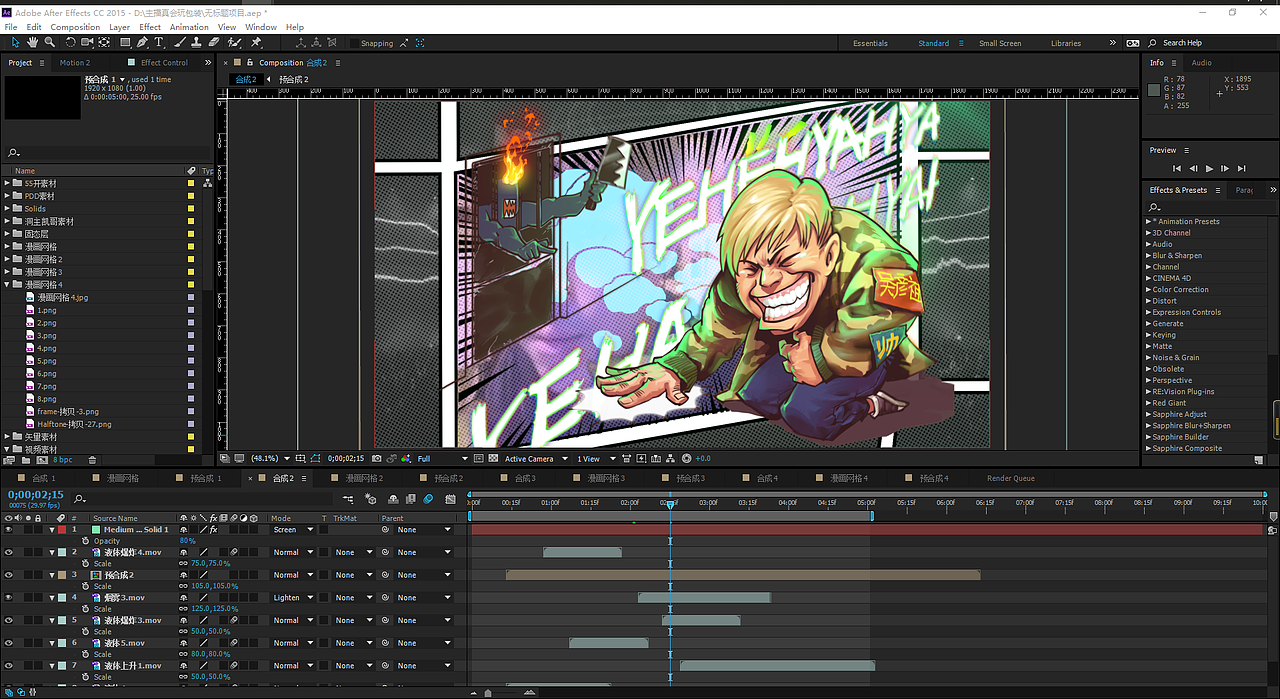Switch to the Audio panel tab

tap(1201, 62)
